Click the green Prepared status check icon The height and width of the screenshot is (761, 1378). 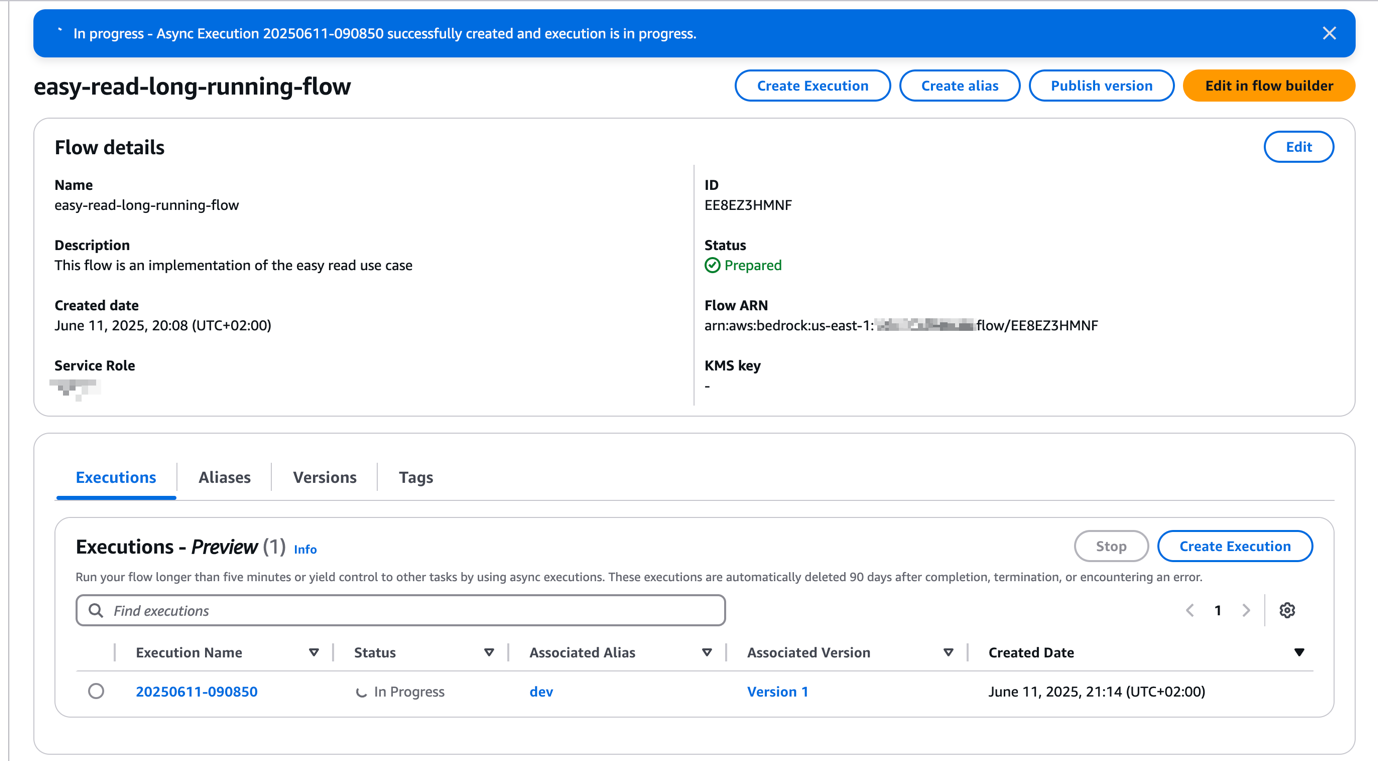click(711, 265)
